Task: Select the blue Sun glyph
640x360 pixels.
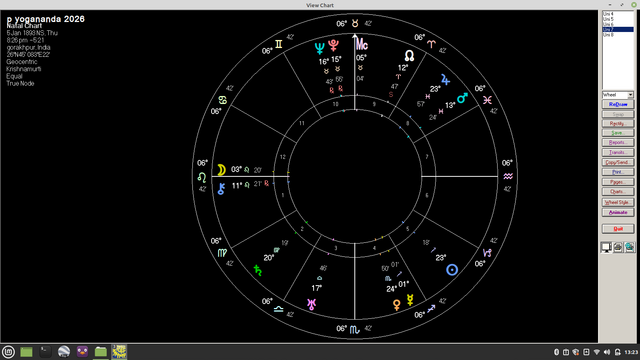Action: (x=452, y=270)
